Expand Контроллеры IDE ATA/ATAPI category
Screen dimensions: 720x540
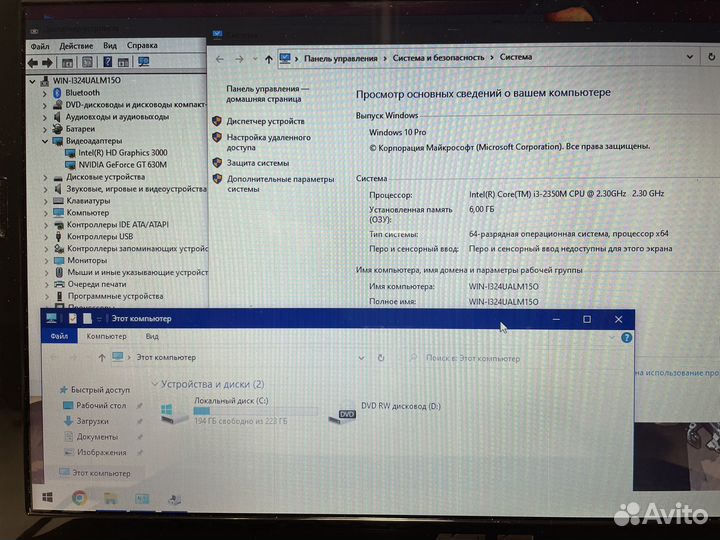tap(45, 225)
